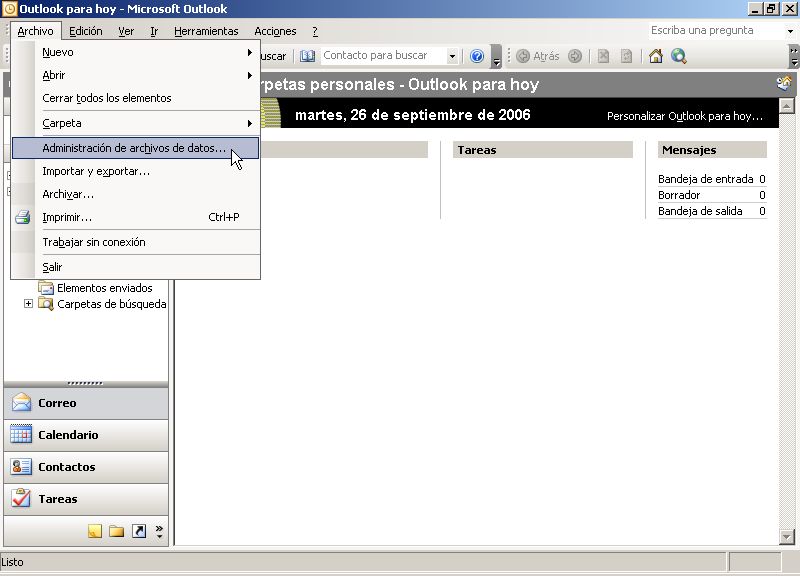
Task: Open the Configure buttons chevron in navigation pane
Action: tap(159, 532)
